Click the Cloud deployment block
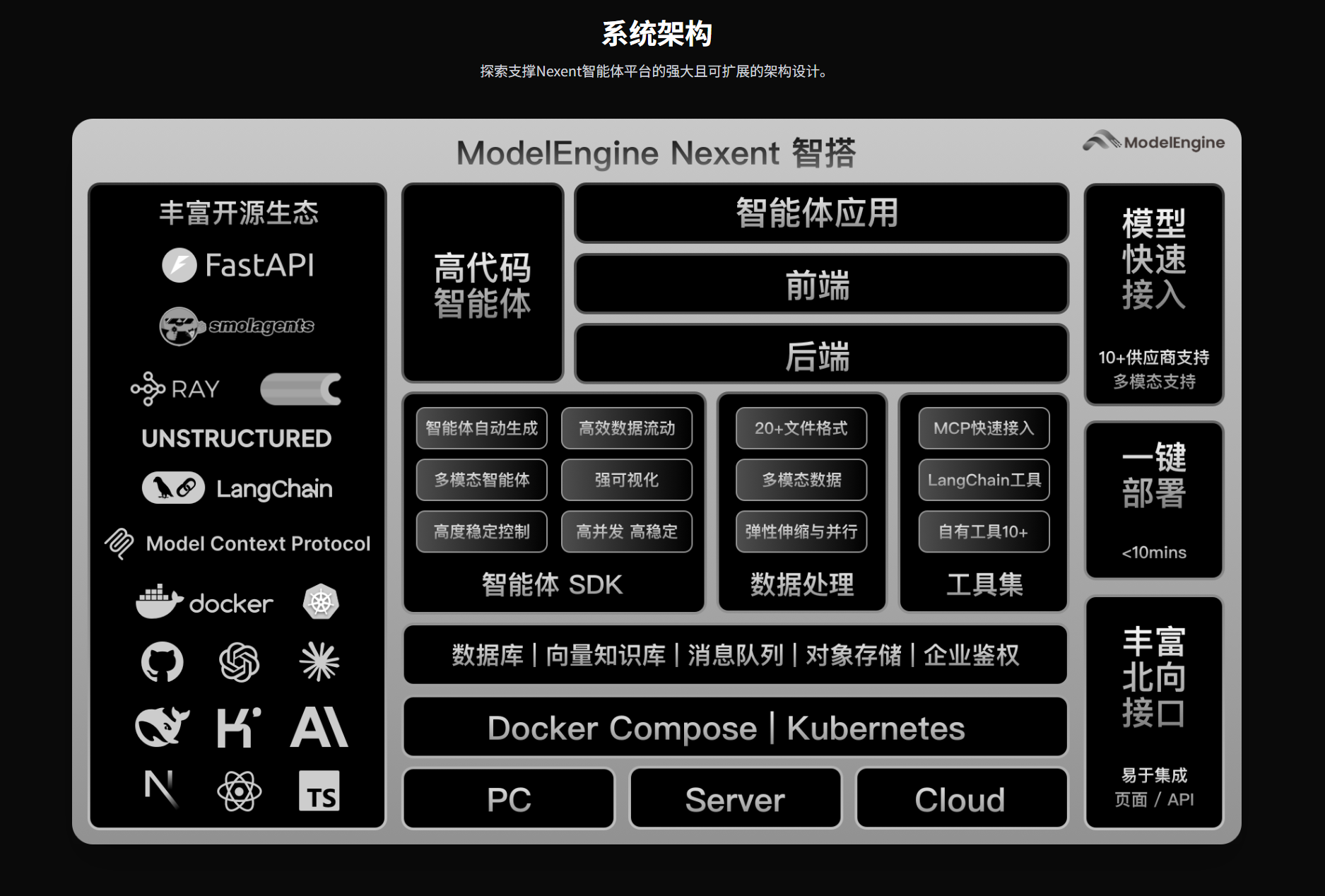 tap(961, 798)
